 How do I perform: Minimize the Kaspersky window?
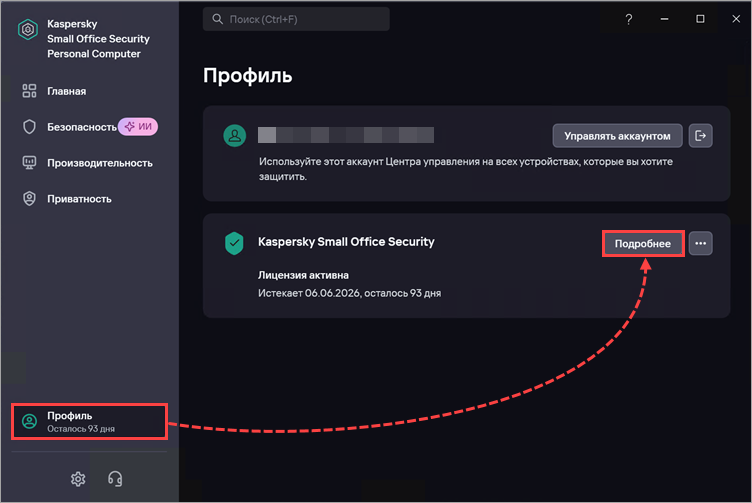(664, 19)
